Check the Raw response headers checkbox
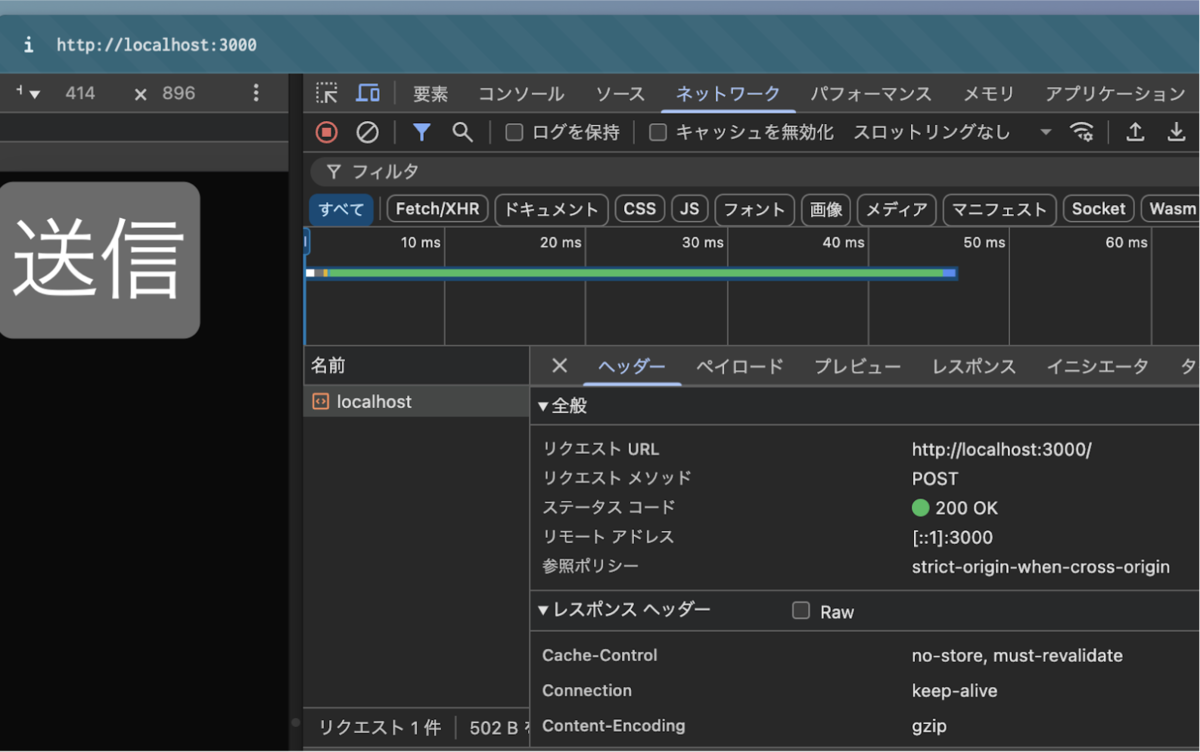Image resolution: width=1200 pixels, height=752 pixels. [x=801, y=611]
